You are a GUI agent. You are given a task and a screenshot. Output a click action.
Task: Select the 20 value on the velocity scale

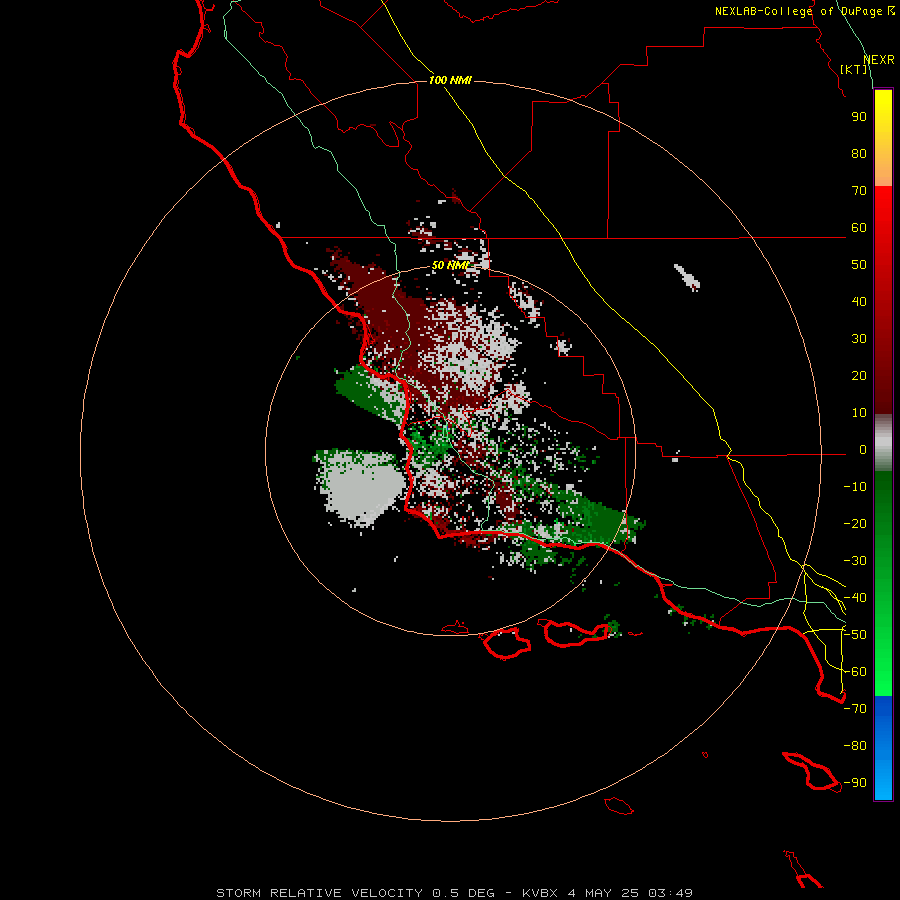[x=859, y=376]
